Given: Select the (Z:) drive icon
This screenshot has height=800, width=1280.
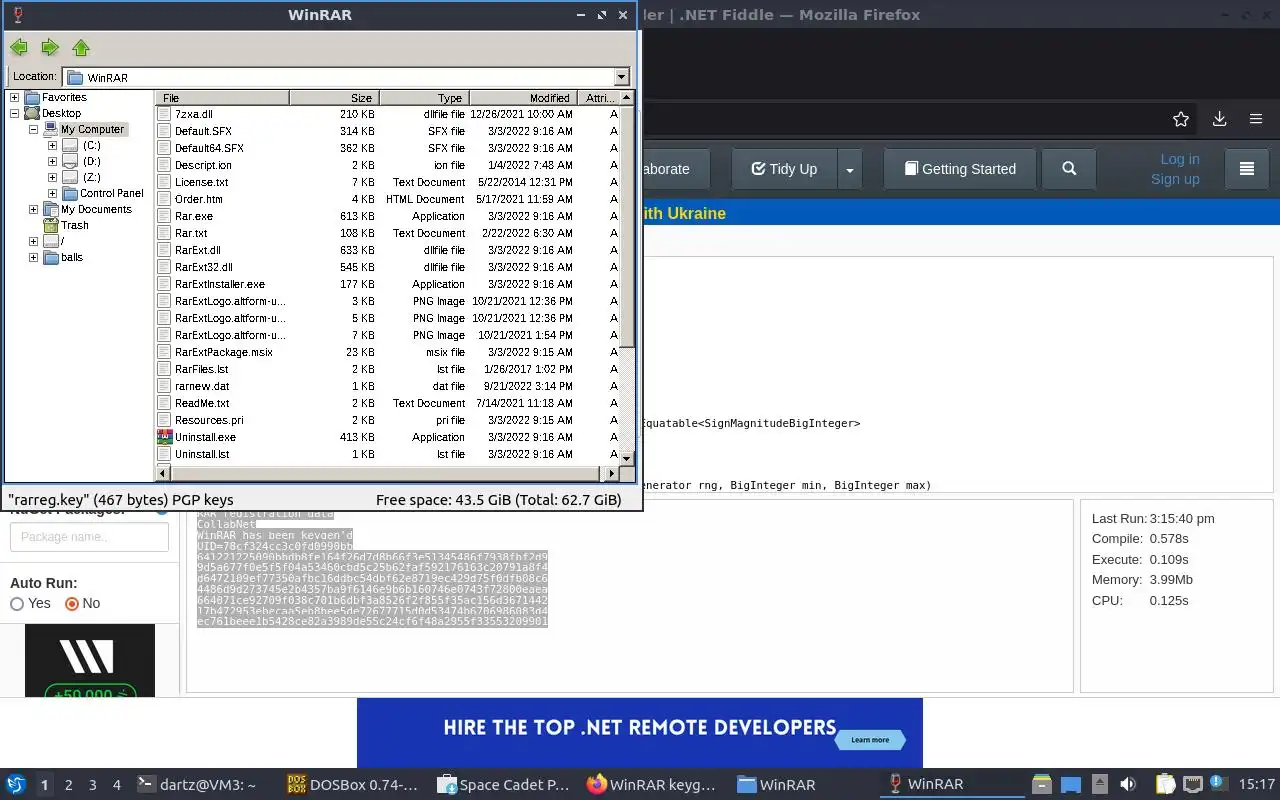Looking at the screenshot, I should pyautogui.click(x=69, y=178).
